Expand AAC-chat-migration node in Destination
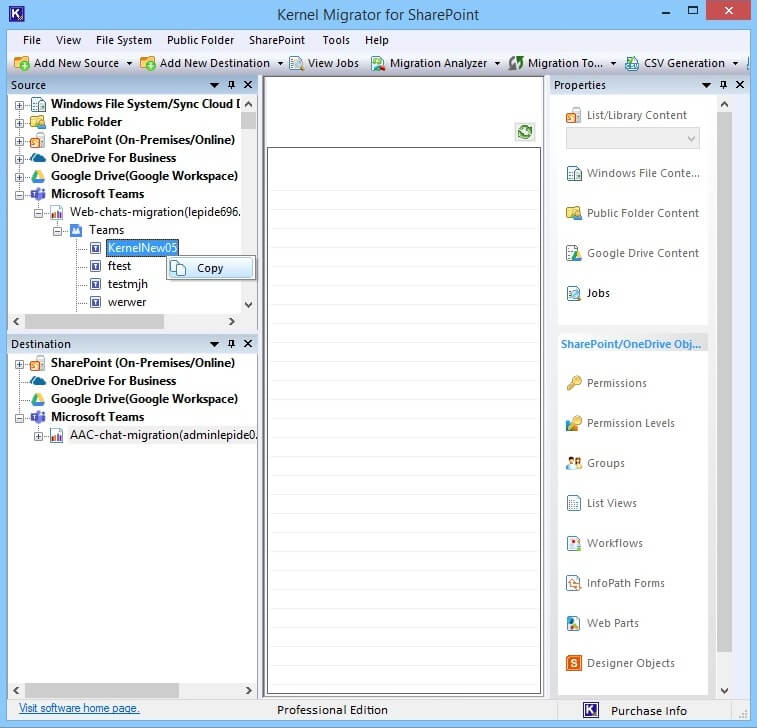 coord(38,436)
